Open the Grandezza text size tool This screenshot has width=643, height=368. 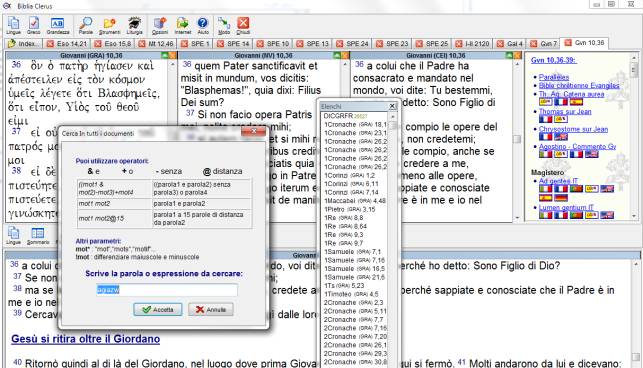[57, 25]
